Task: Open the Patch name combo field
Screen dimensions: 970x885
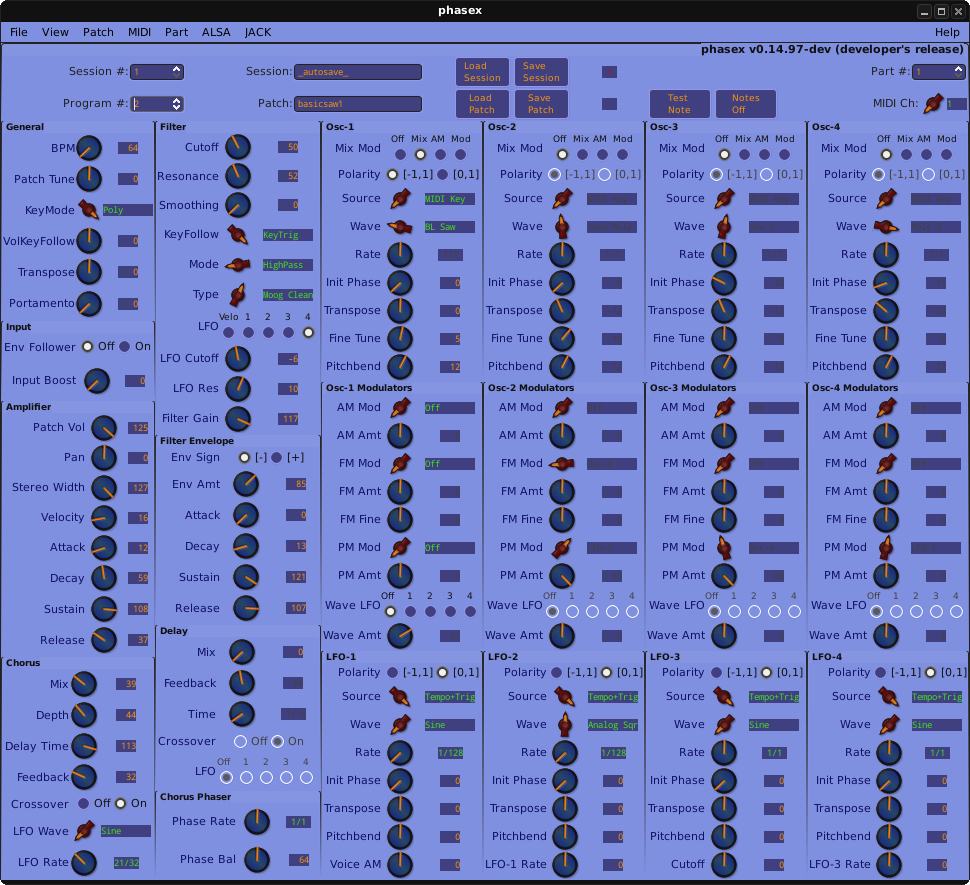Action: [x=358, y=104]
